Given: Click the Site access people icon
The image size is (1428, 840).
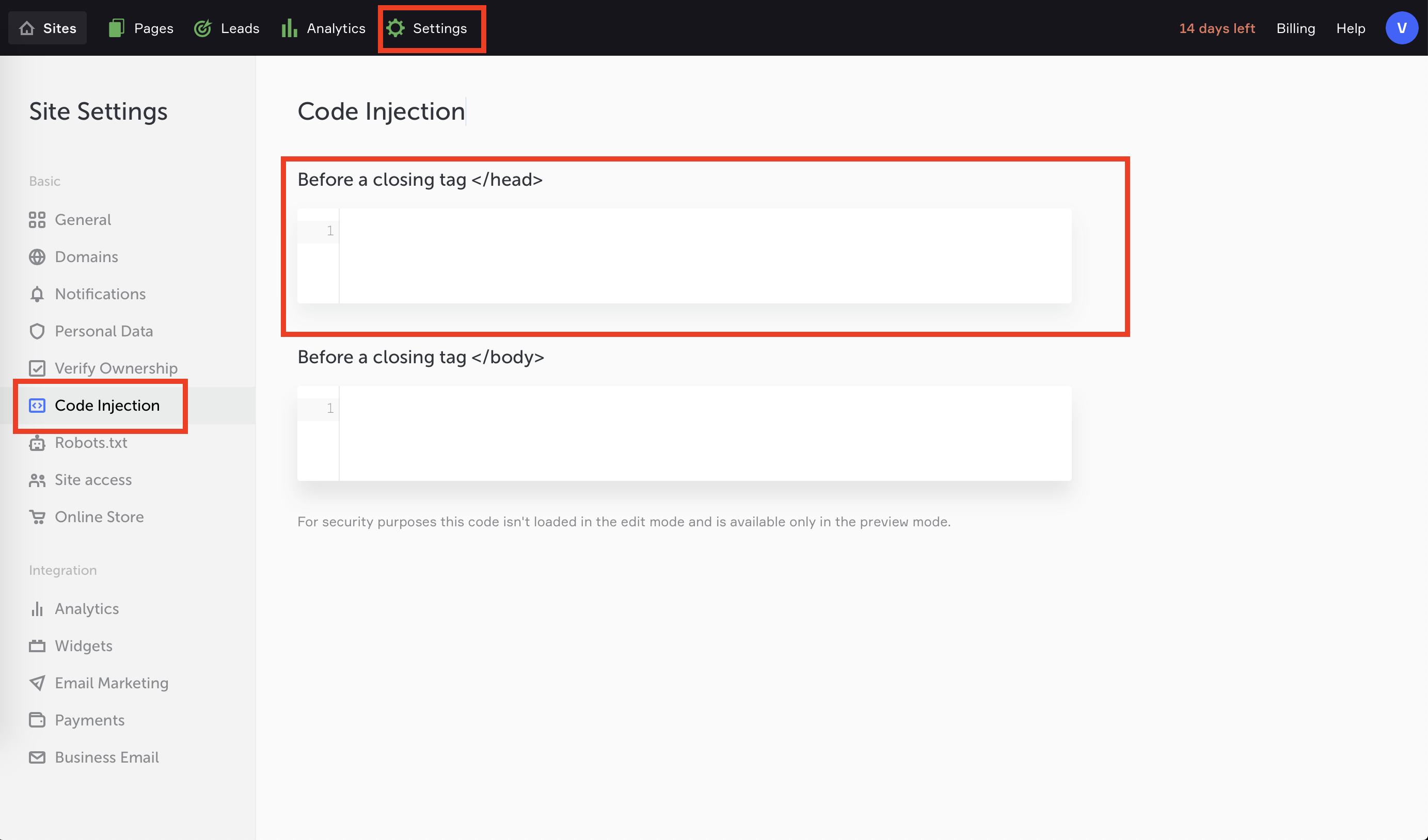Looking at the screenshot, I should pyautogui.click(x=37, y=480).
